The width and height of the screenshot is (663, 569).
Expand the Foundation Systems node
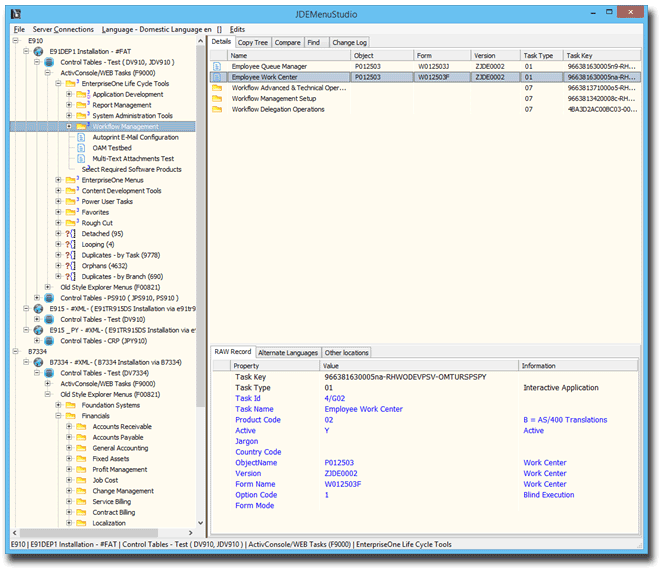pyautogui.click(x=58, y=405)
